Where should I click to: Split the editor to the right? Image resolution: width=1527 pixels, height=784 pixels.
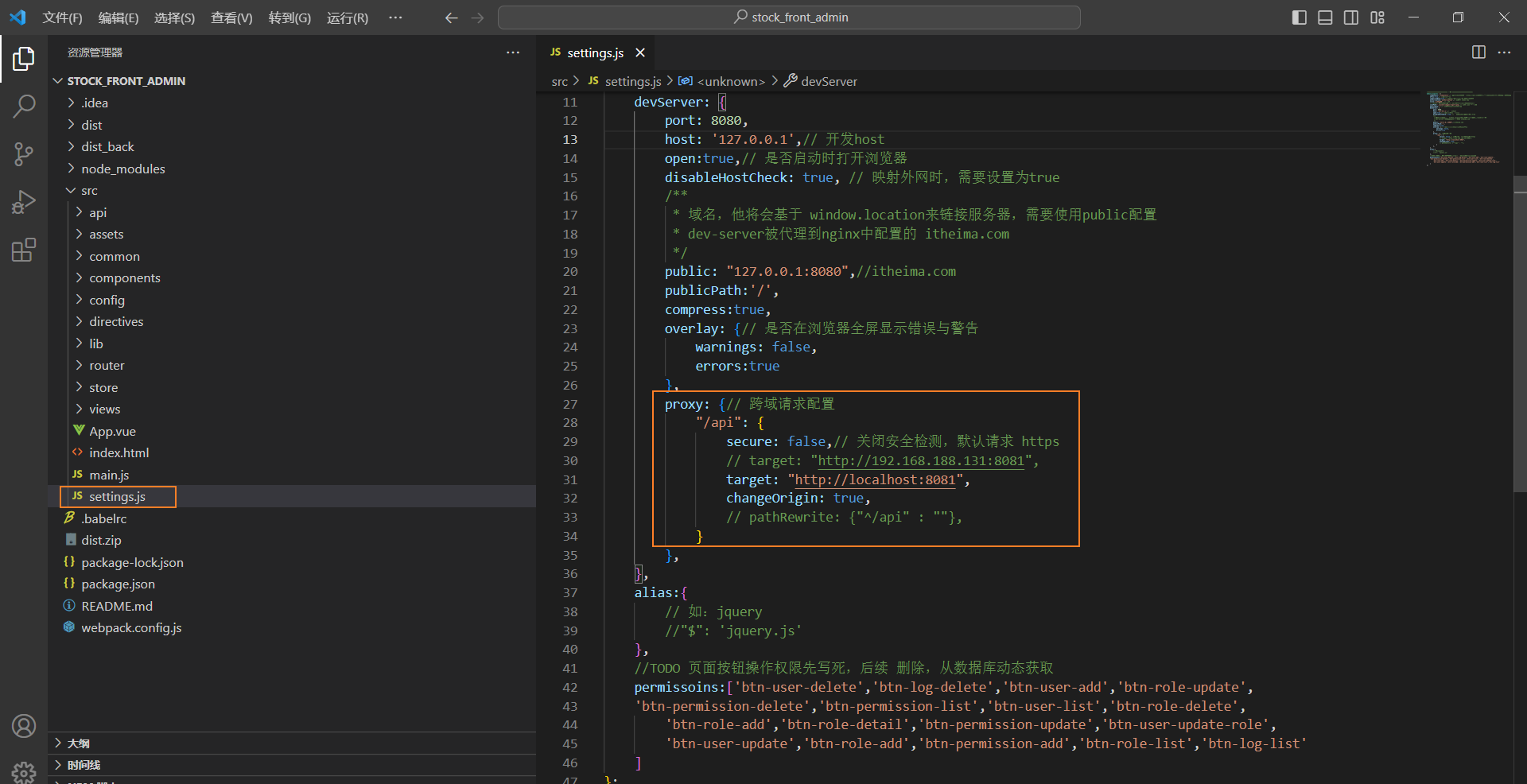click(x=1478, y=52)
